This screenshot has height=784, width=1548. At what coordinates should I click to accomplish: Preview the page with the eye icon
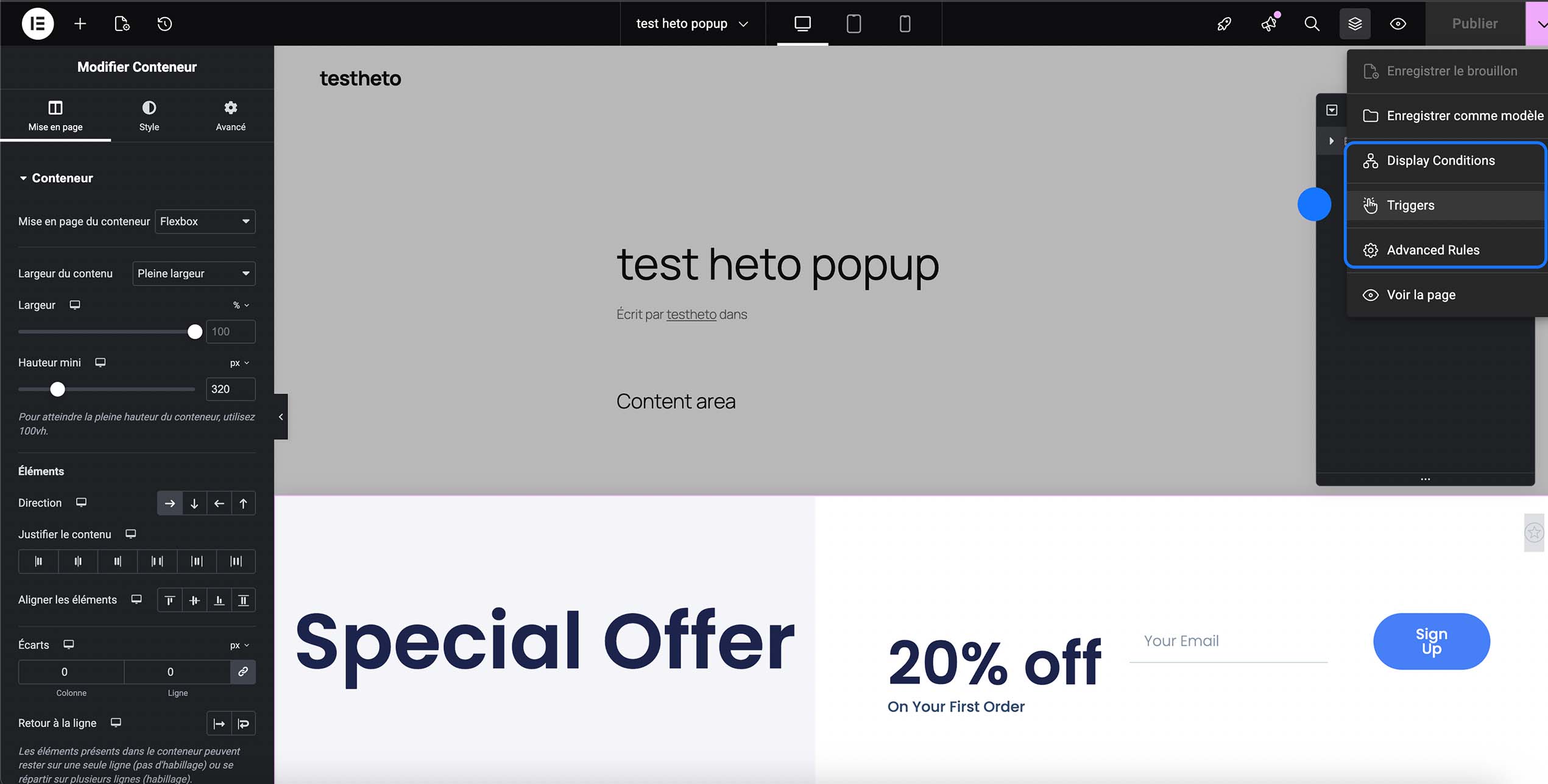[1398, 24]
